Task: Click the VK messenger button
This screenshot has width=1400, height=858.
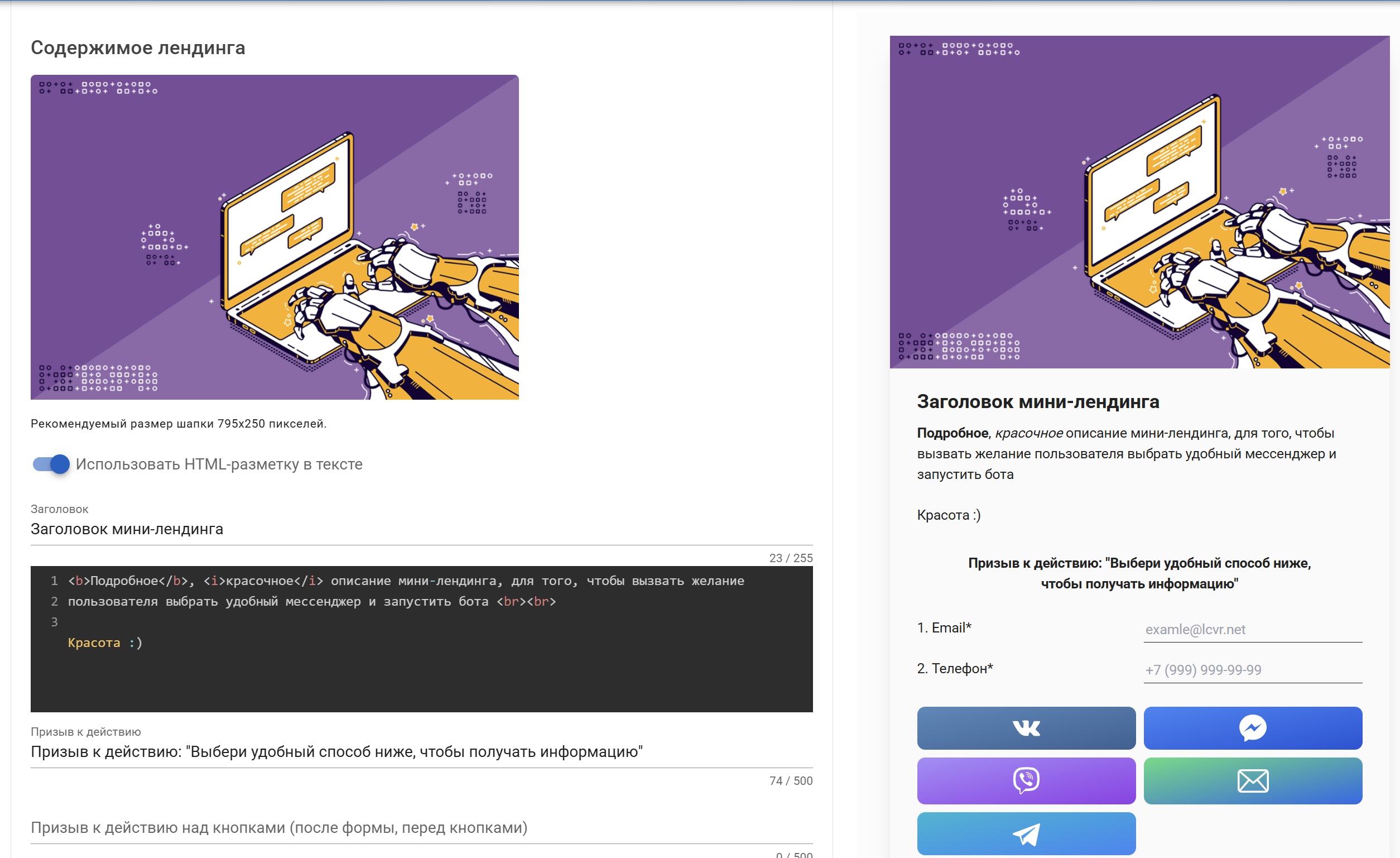Action: (x=1026, y=728)
